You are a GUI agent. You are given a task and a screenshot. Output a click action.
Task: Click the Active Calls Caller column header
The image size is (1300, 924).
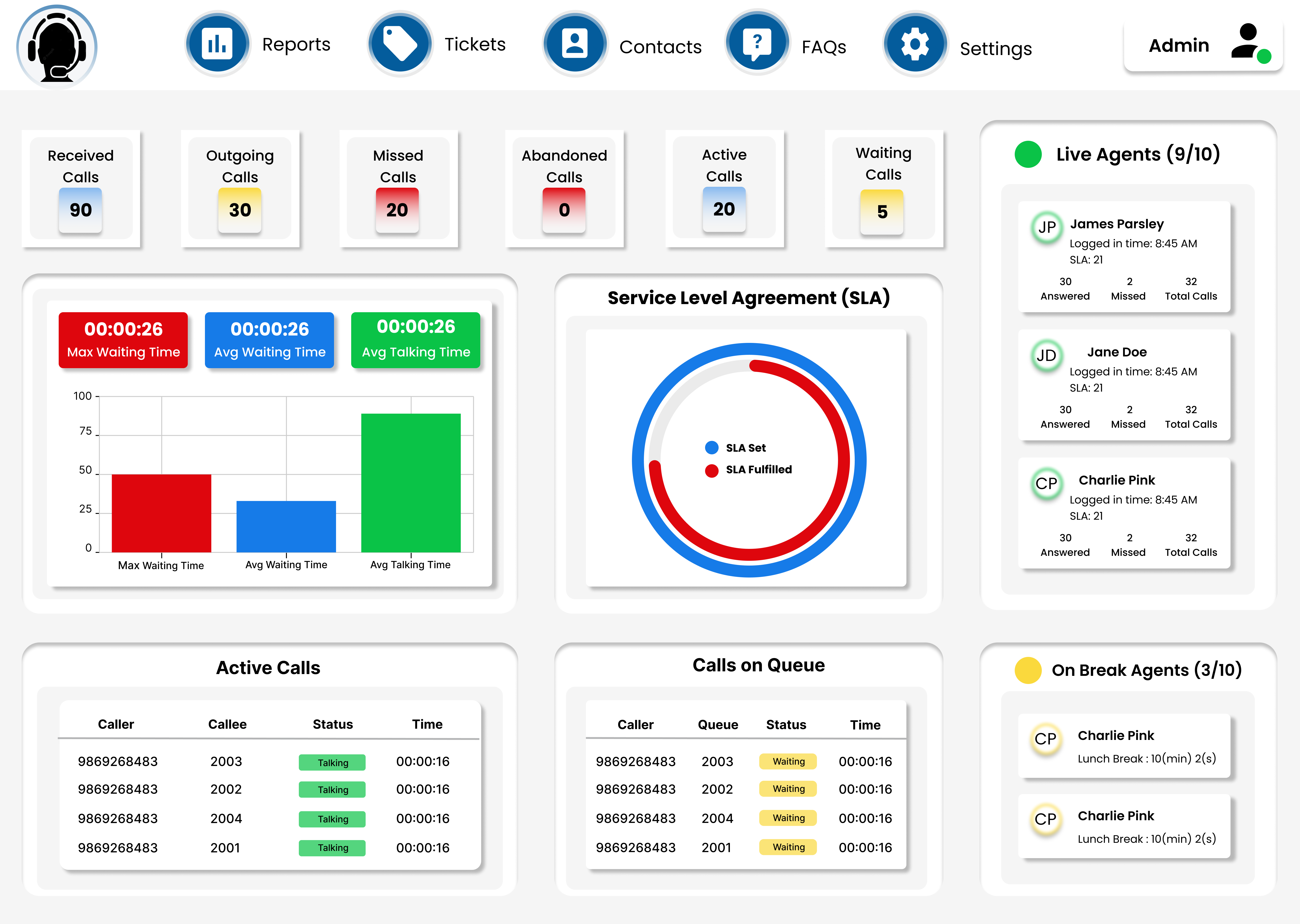click(116, 724)
